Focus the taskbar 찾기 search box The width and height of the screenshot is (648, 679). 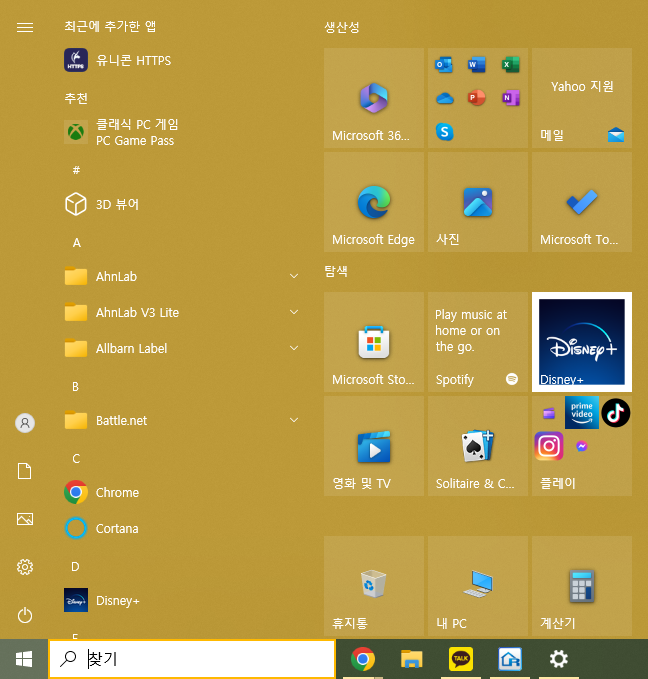click(192, 659)
